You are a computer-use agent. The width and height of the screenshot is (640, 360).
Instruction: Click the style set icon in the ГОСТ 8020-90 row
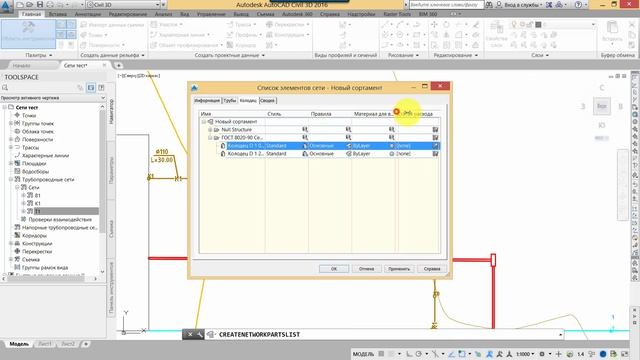click(305, 138)
